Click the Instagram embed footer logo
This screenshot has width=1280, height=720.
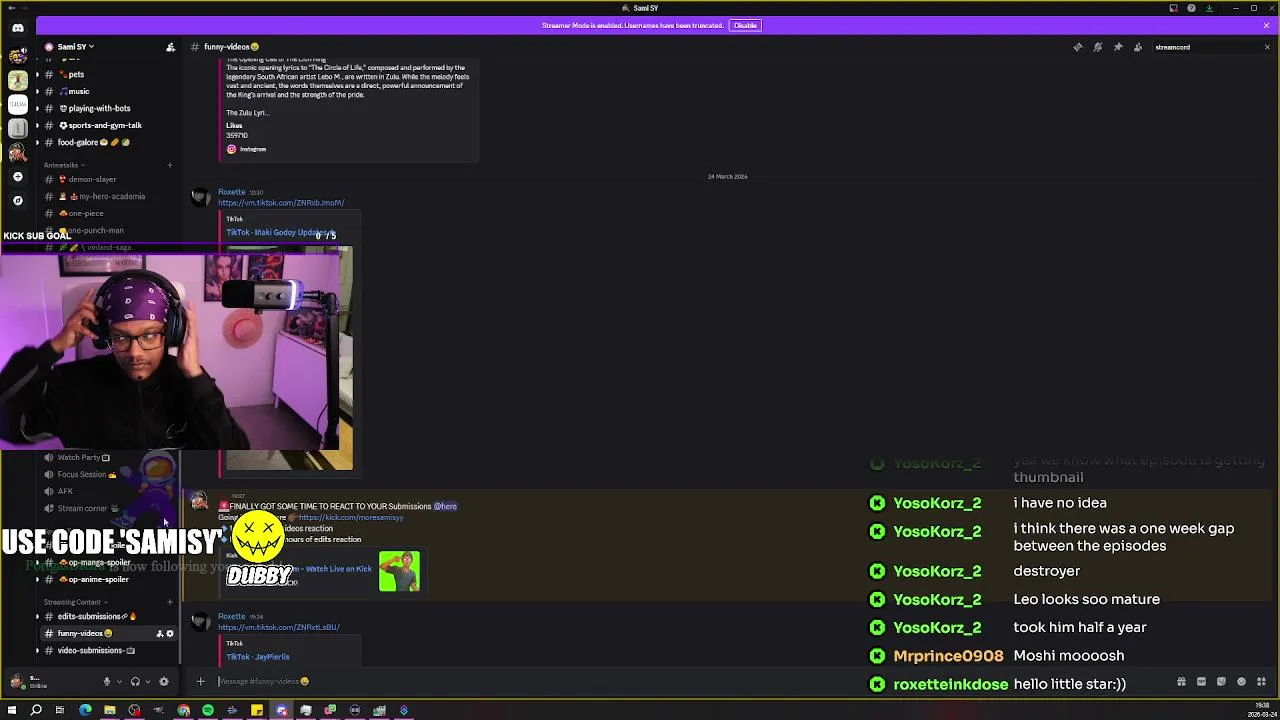tap(231, 149)
